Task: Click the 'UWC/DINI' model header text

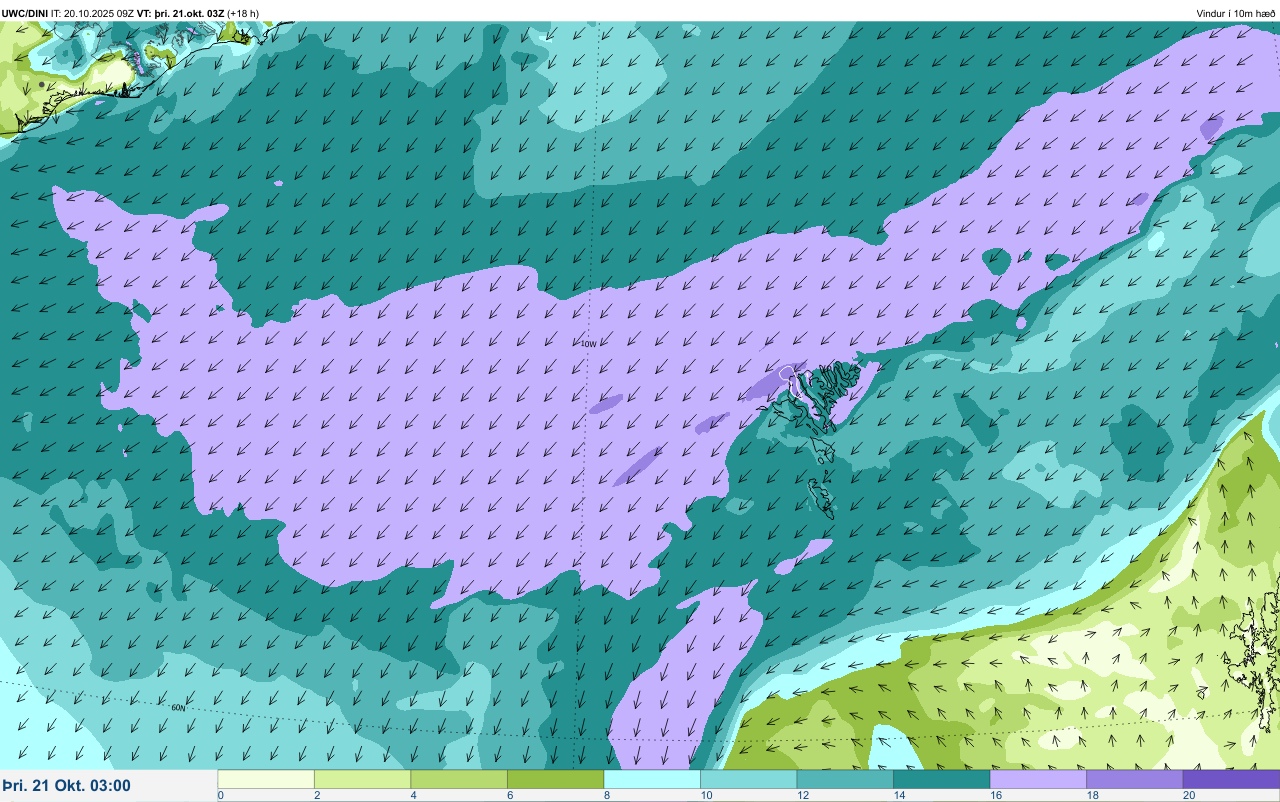Action: point(25,13)
